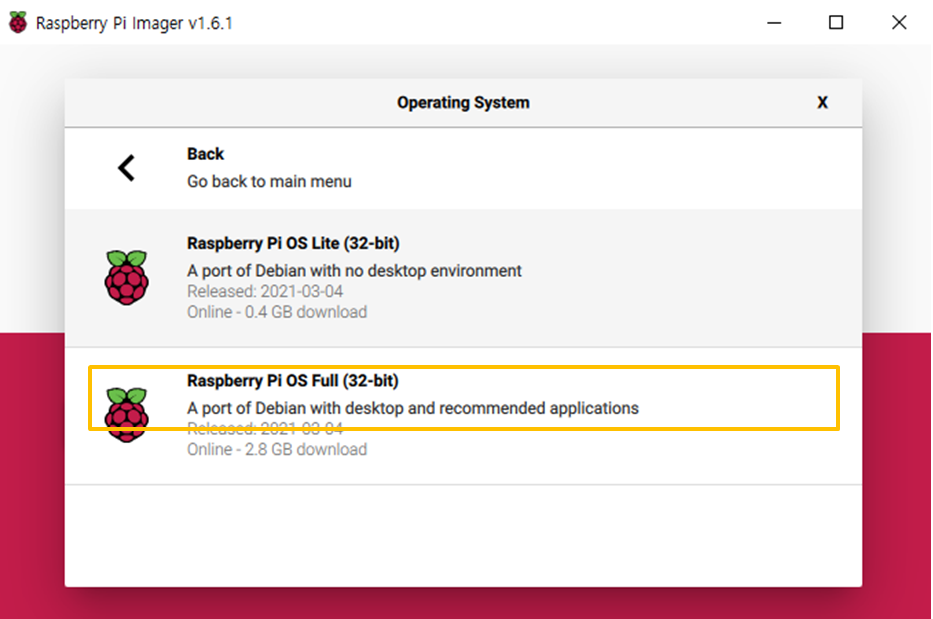
Task: Close the Operating System dialog with X
Action: (x=822, y=102)
